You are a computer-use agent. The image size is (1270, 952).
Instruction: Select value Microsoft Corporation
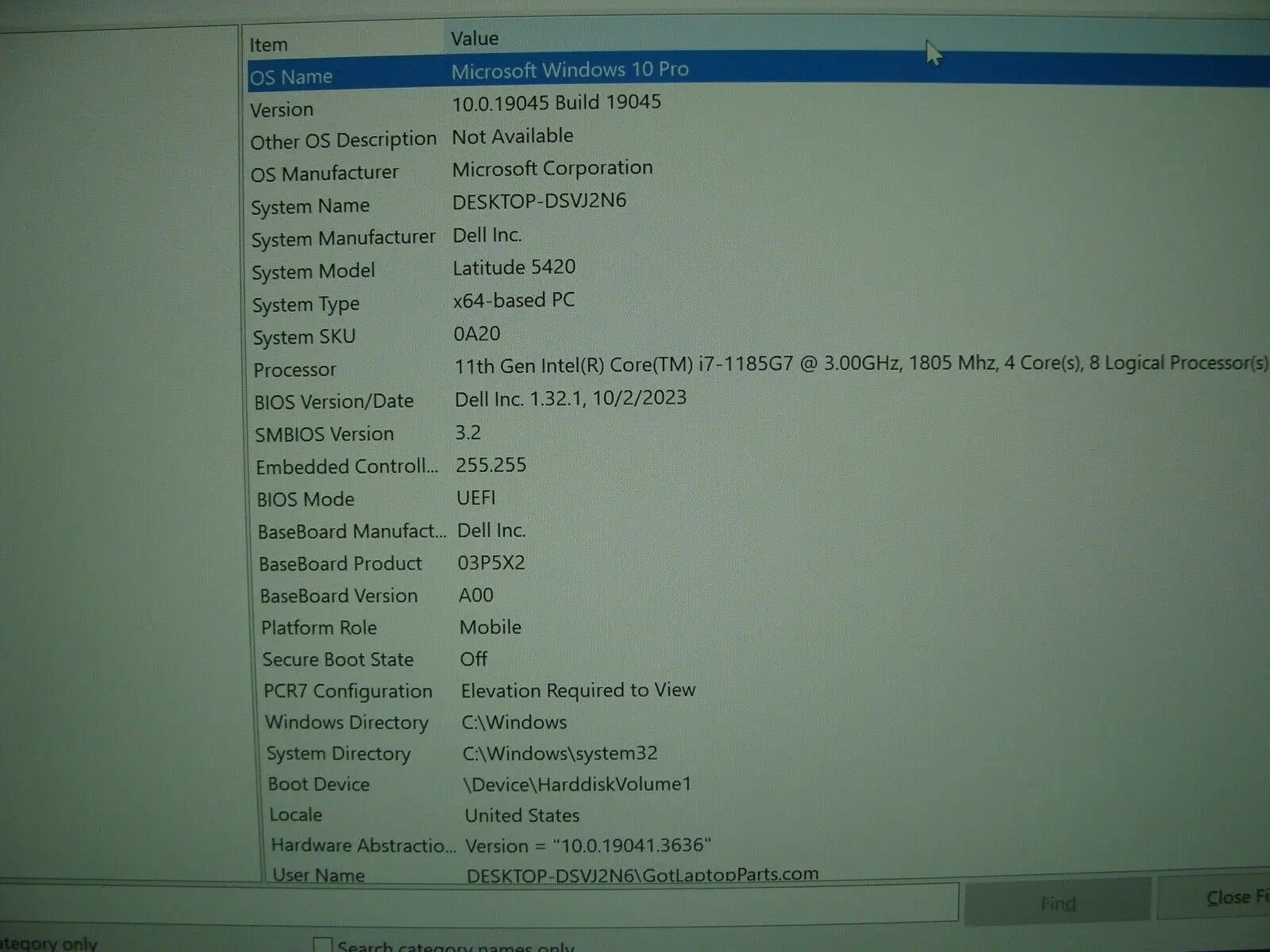[552, 168]
